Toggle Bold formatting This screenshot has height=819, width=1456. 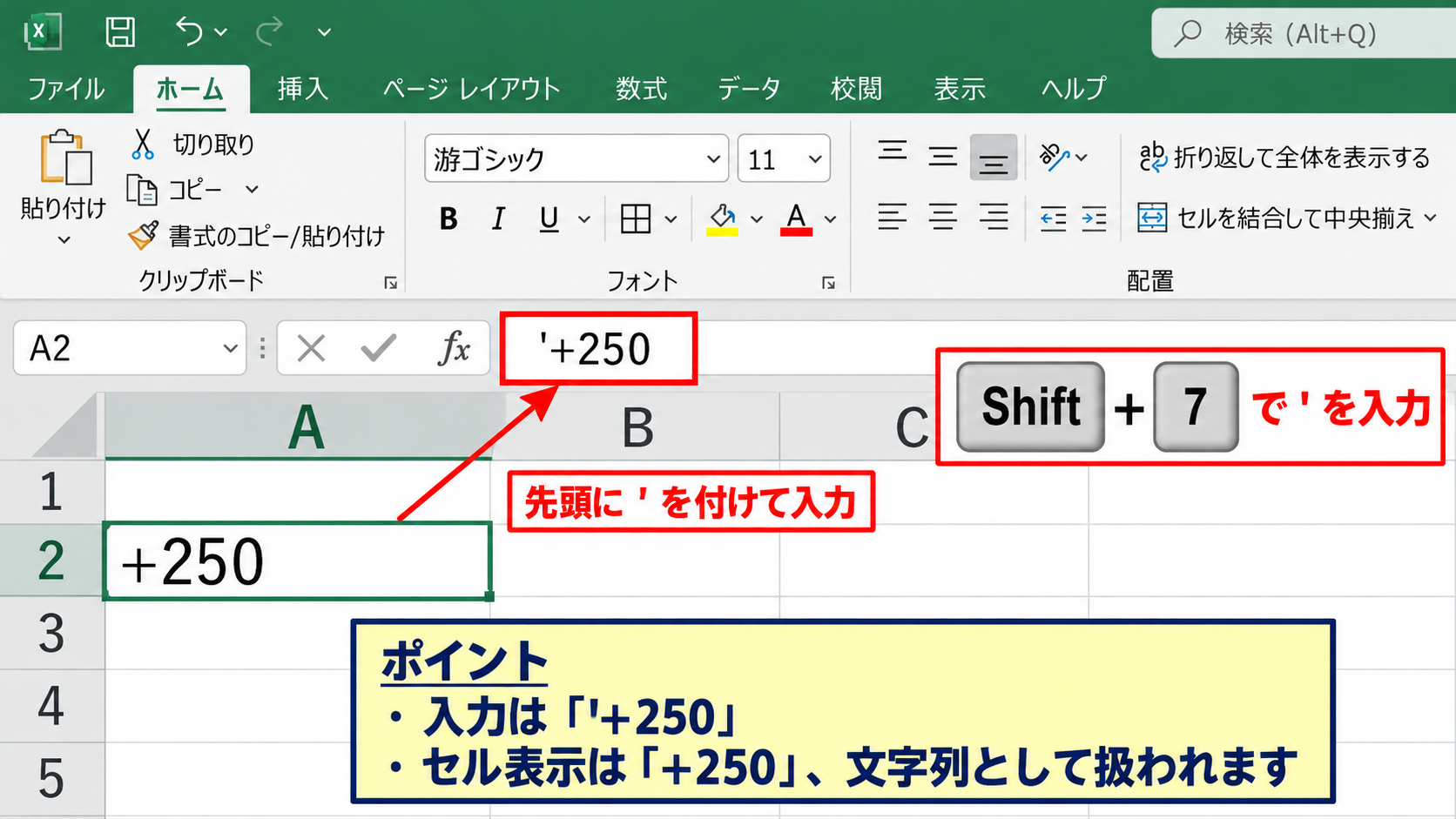point(448,219)
